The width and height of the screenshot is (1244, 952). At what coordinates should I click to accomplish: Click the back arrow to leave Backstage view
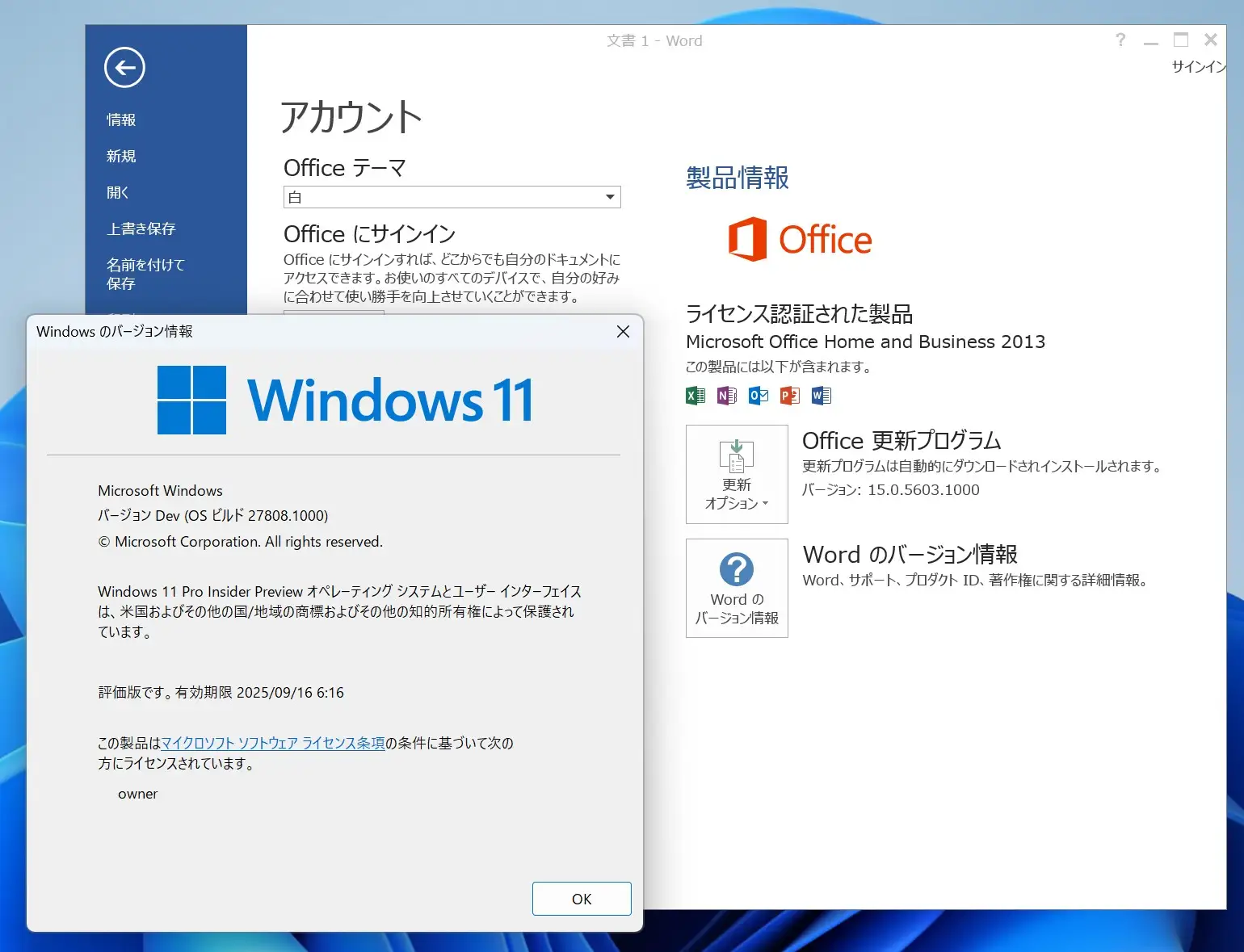(x=124, y=68)
